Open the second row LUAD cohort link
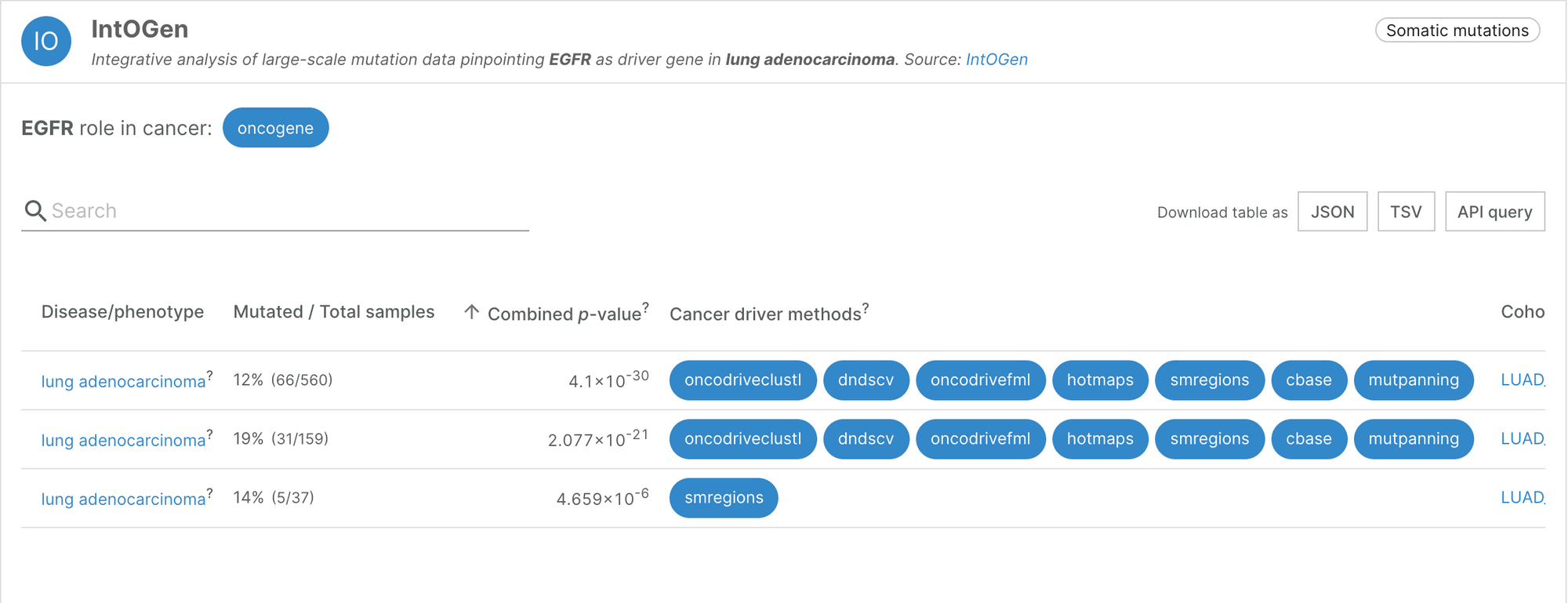Image resolution: width=1568 pixels, height=603 pixels. pyautogui.click(x=1523, y=439)
